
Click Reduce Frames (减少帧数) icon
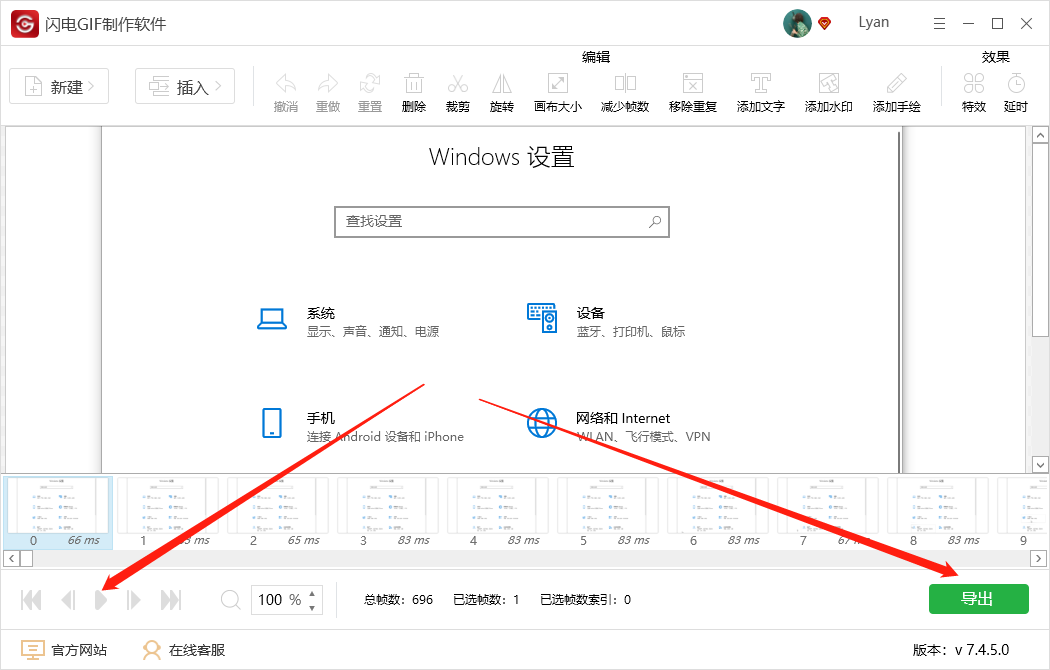pos(625,92)
